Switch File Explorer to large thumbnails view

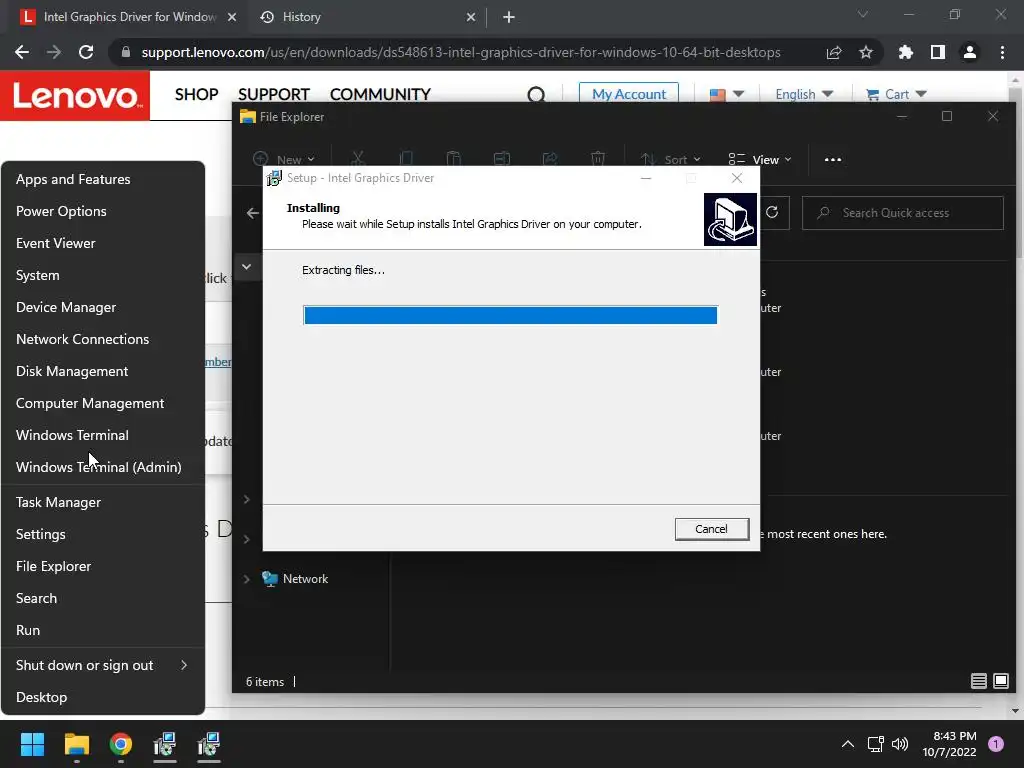click(x=1000, y=681)
